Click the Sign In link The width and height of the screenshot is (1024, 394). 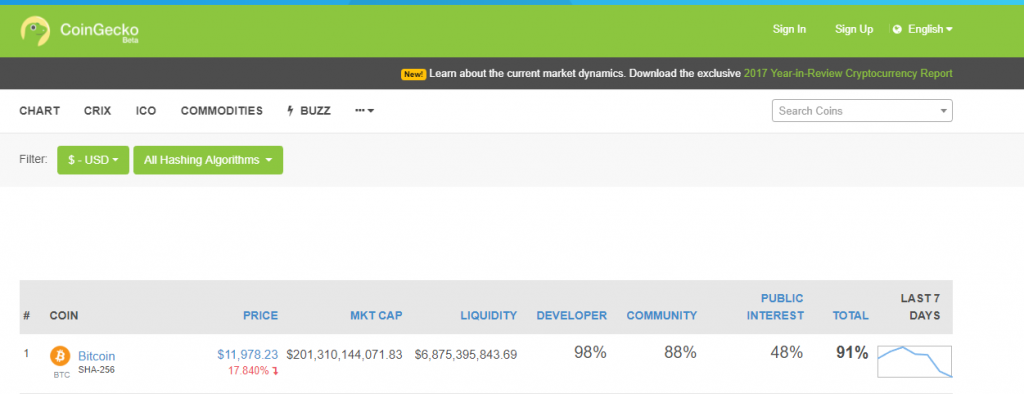point(789,29)
